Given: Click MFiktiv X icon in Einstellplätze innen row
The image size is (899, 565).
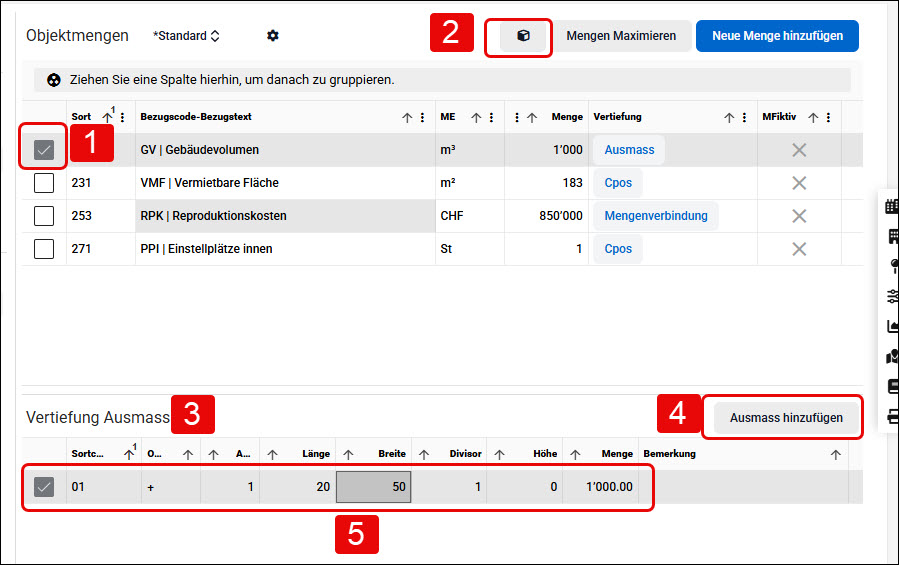Looking at the screenshot, I should pos(799,249).
